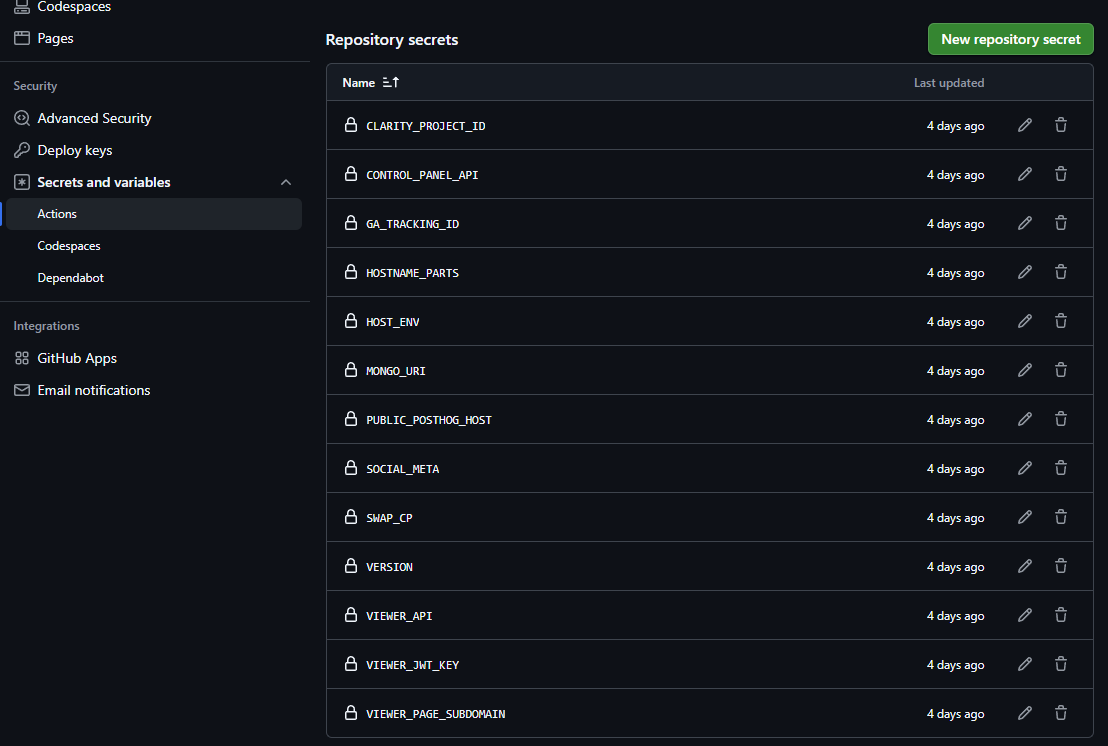This screenshot has height=746, width=1108.
Task: Edit the GA_TRACKING_ID secret
Action: 1024,224
